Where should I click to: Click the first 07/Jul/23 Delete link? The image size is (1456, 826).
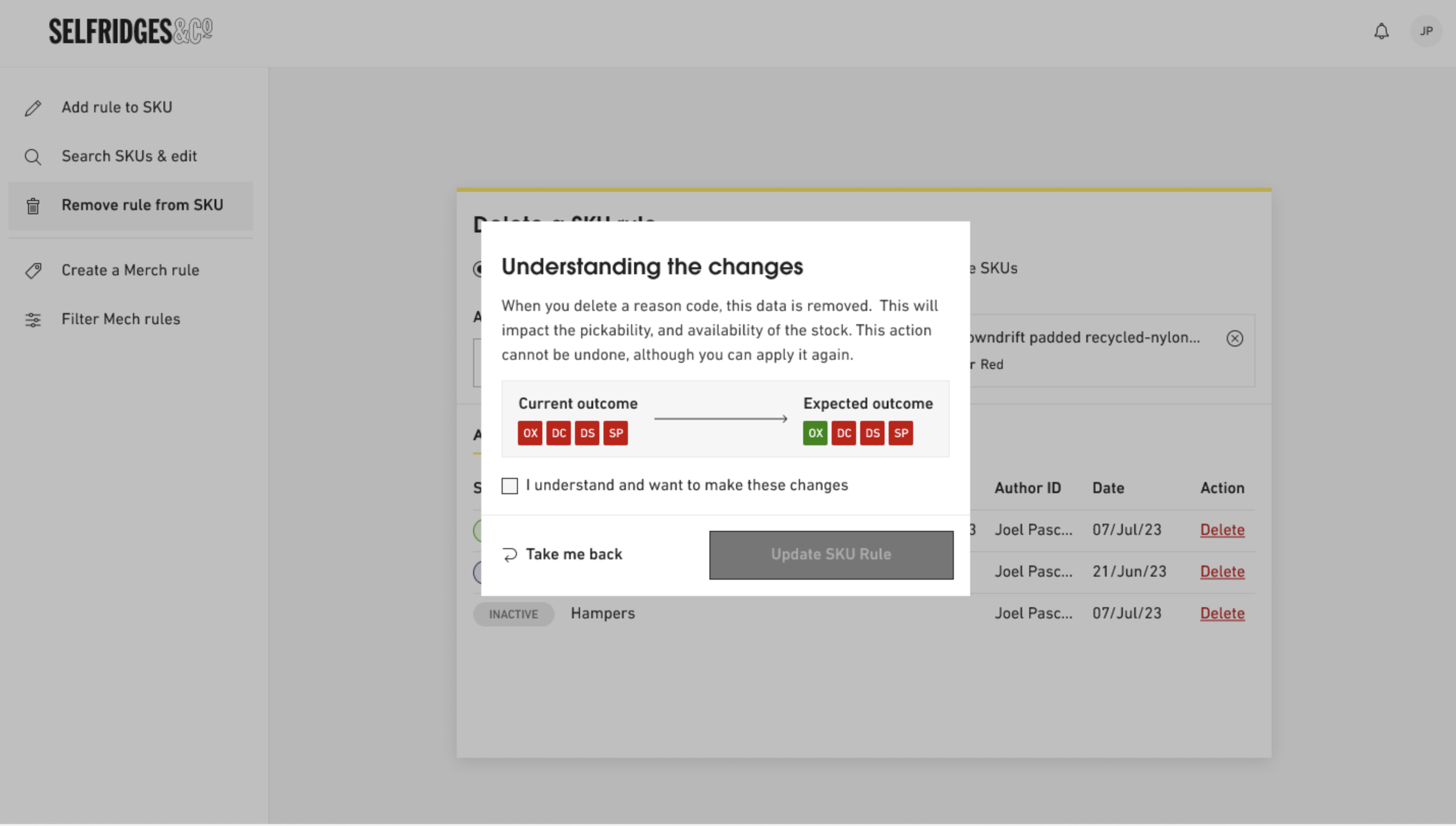click(1222, 530)
